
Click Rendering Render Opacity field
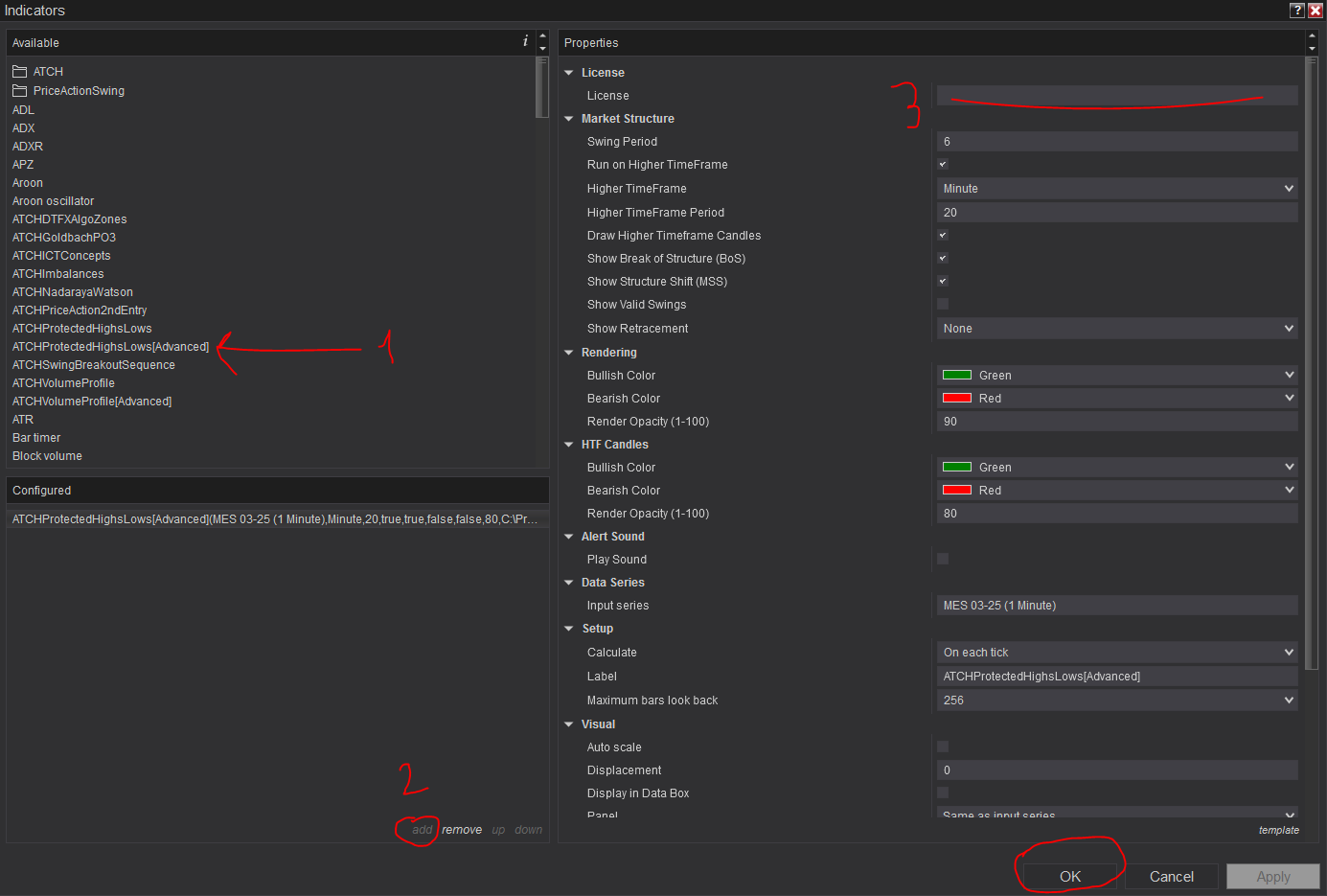[1117, 422]
